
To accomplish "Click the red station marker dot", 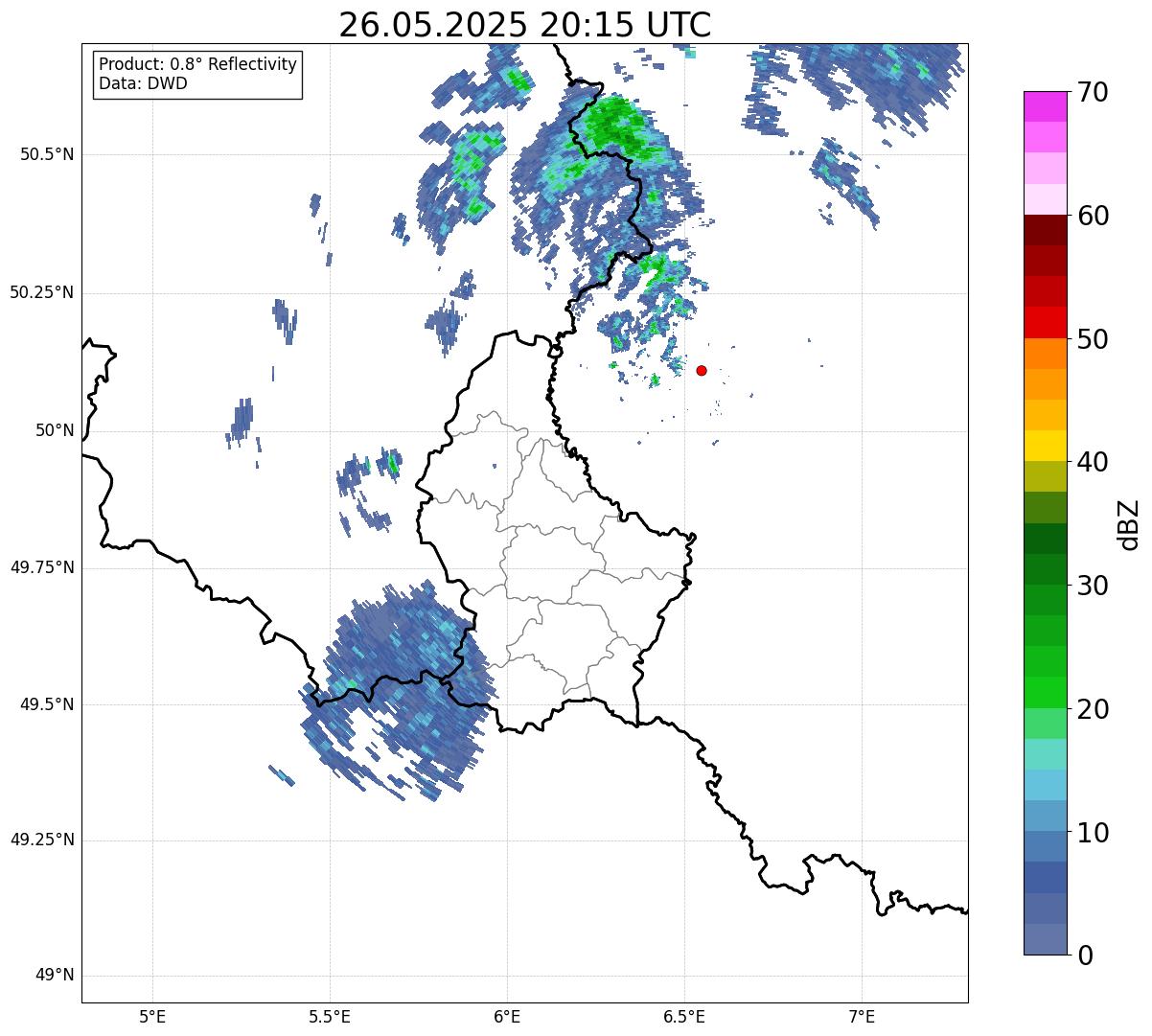I will (x=702, y=370).
